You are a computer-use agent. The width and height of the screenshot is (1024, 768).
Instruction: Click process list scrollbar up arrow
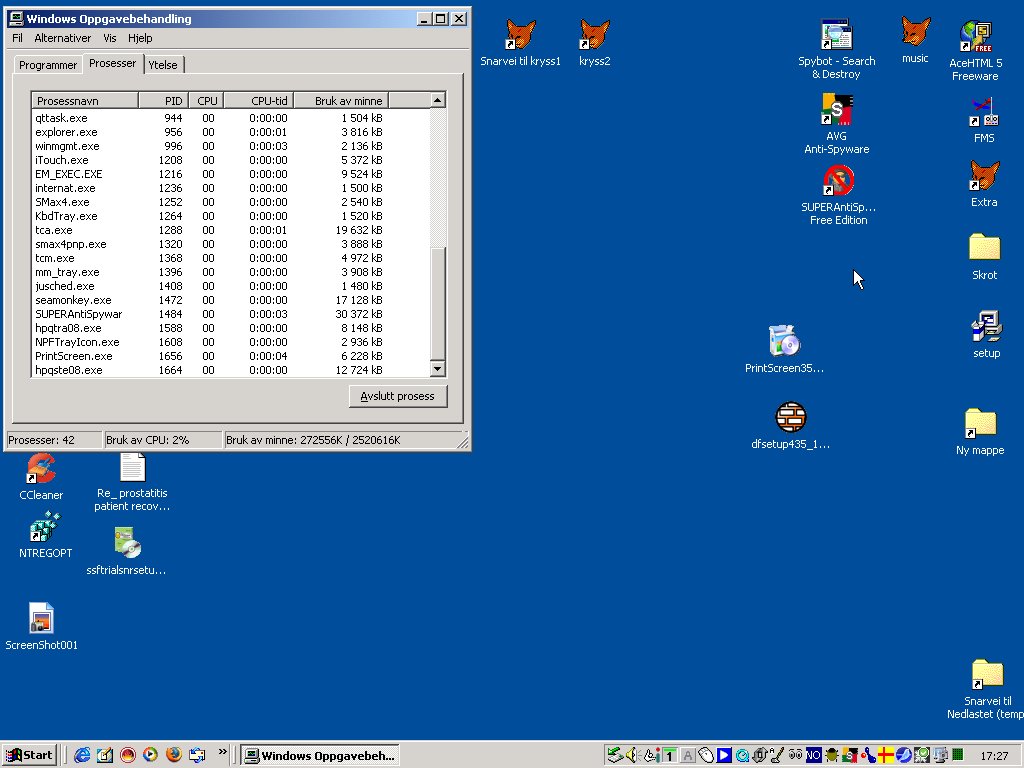[x=438, y=100]
